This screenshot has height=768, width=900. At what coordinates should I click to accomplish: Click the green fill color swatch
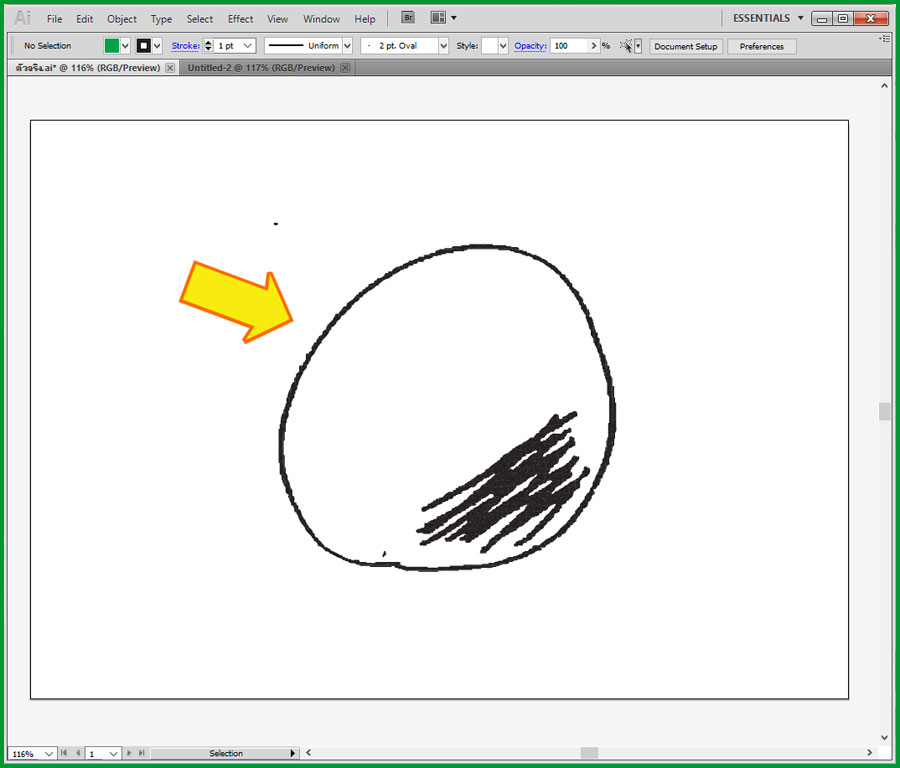click(112, 45)
